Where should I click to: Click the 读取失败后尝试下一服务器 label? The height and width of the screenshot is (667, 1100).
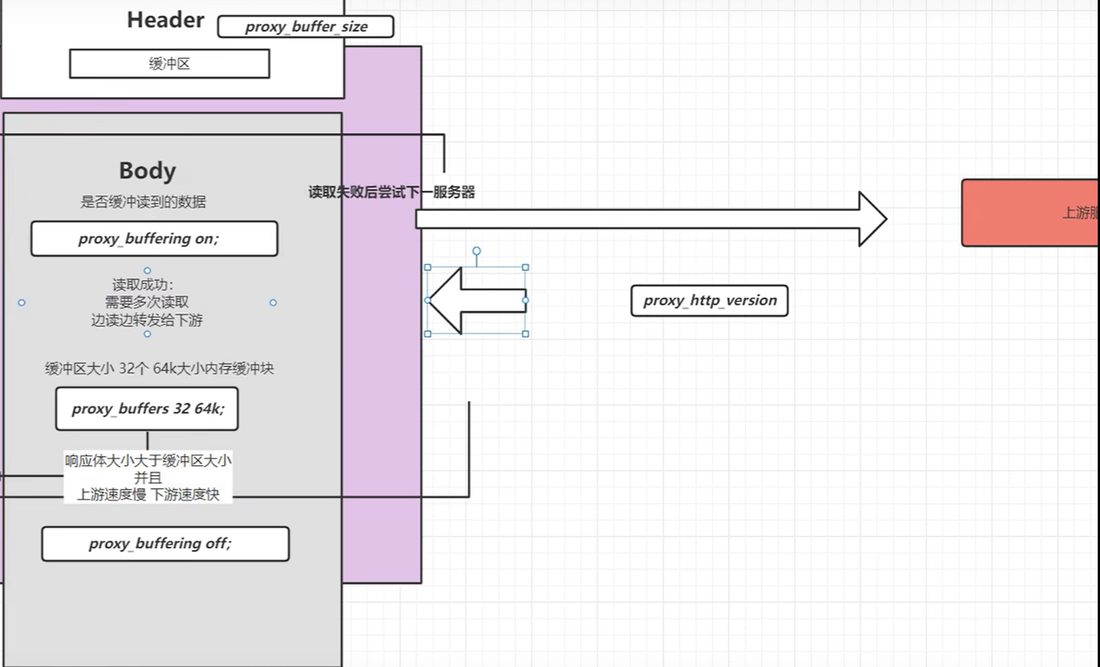pos(391,192)
